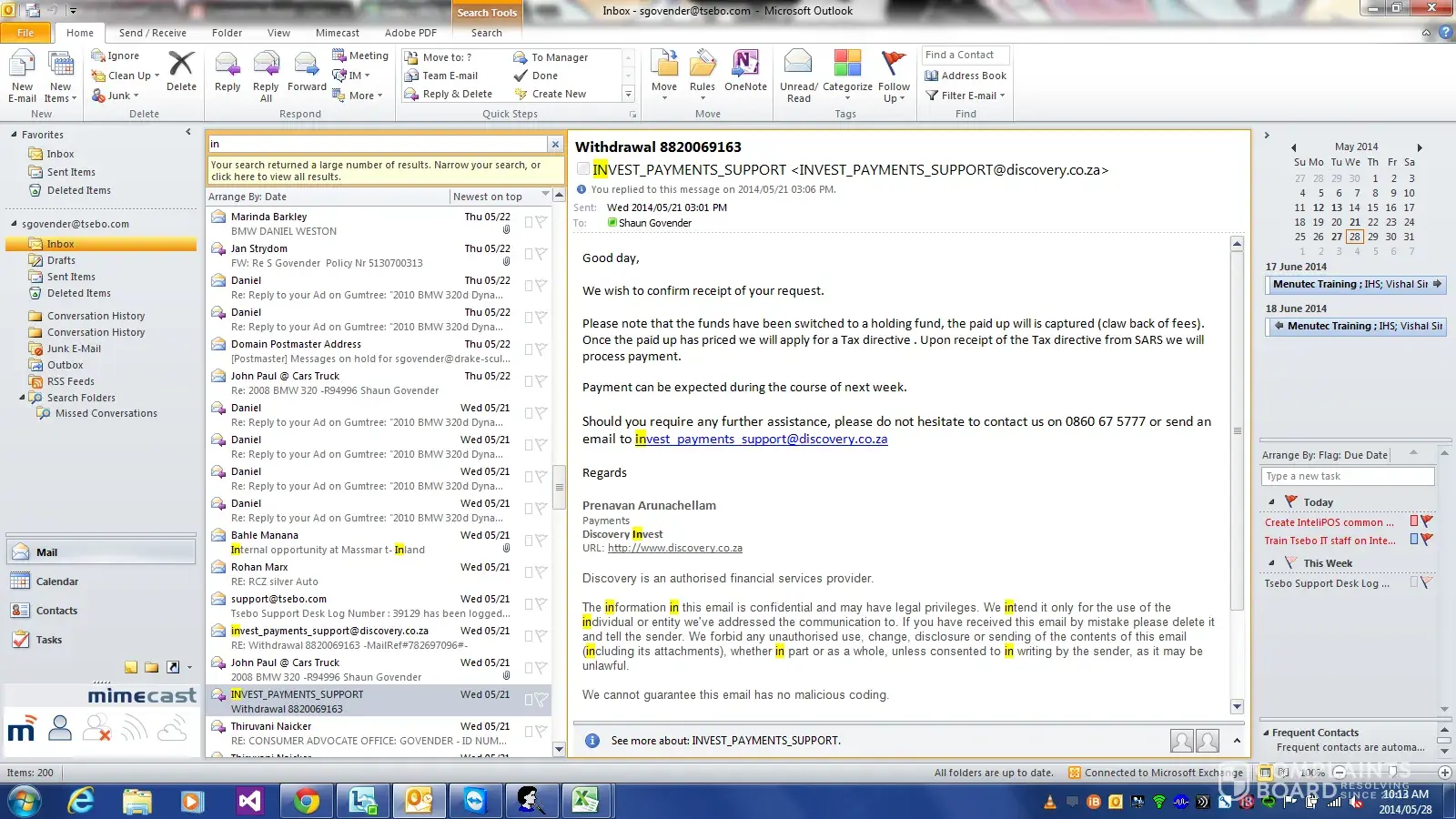Click the invest_payments_support email link
1456x819 pixels.
pyautogui.click(x=761, y=439)
